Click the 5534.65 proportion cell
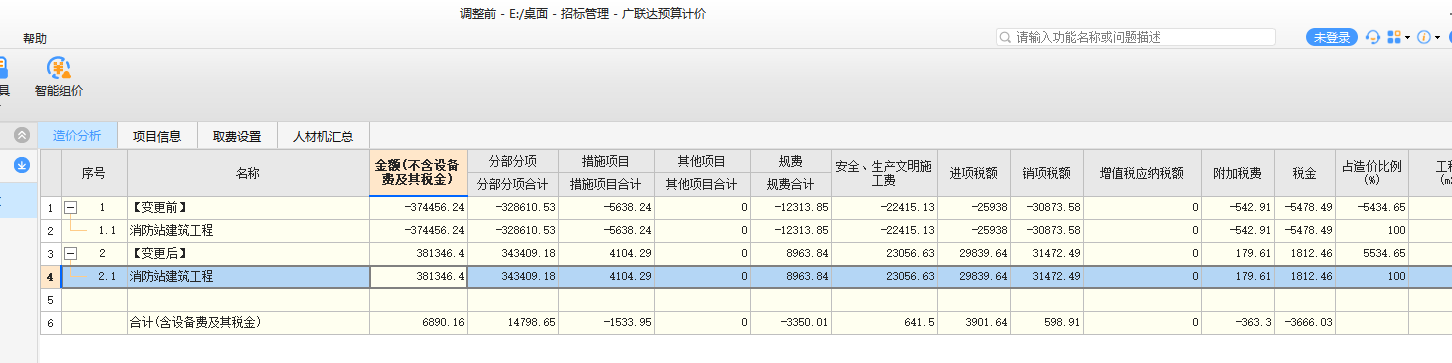This screenshot has height=363, width=1452. click(1371, 254)
